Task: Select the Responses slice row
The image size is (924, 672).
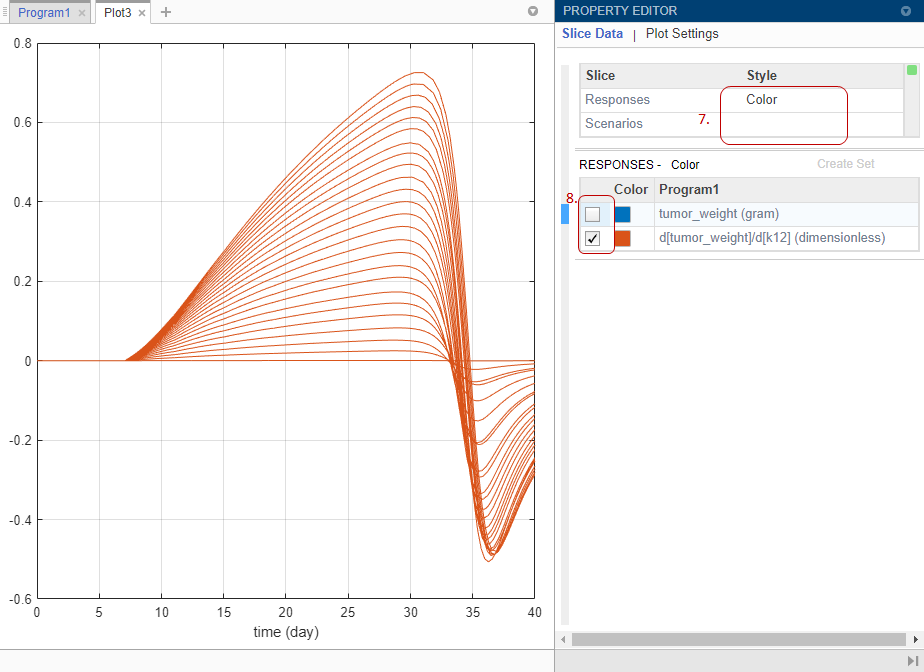Action: (x=741, y=100)
